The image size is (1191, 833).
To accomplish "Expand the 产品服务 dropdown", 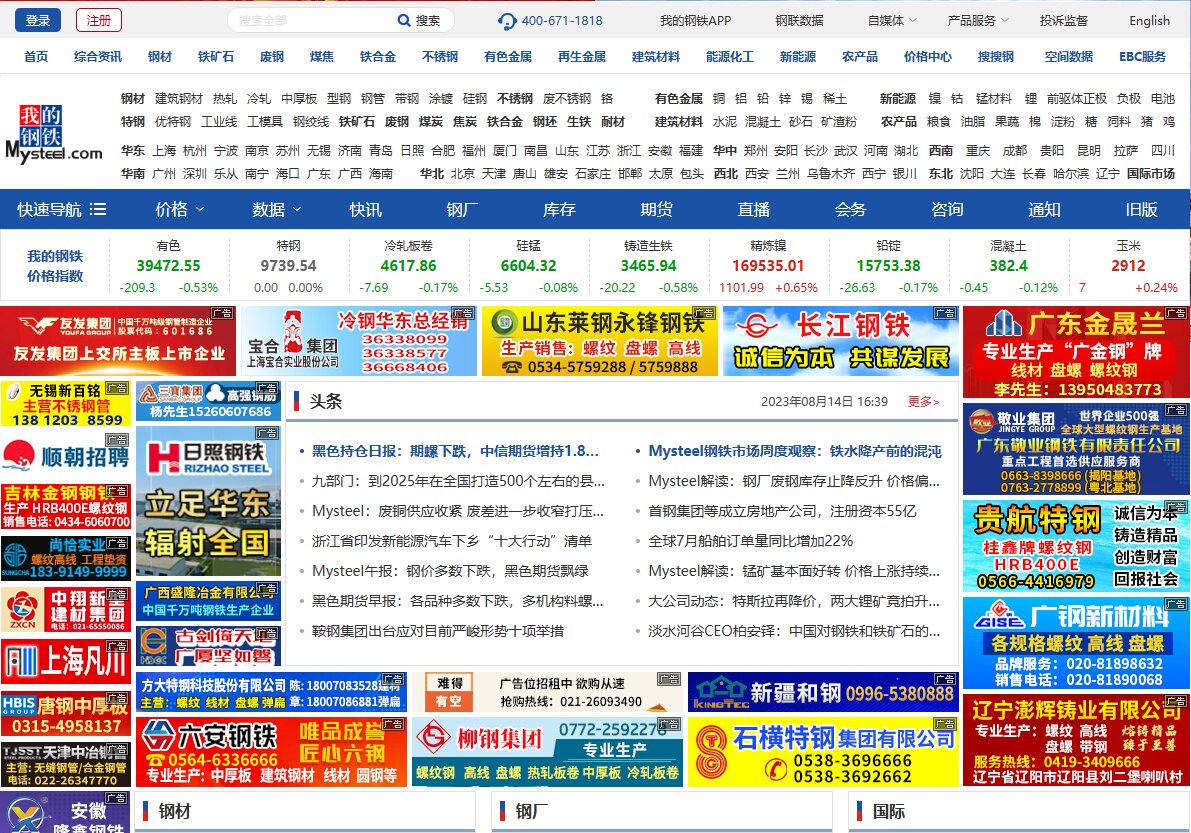I will click(978, 21).
